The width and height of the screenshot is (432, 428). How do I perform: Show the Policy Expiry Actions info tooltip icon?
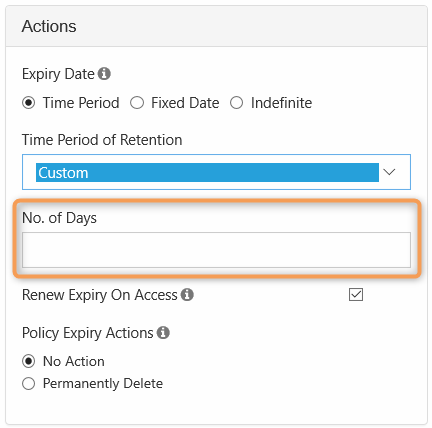pyautogui.click(x=163, y=333)
